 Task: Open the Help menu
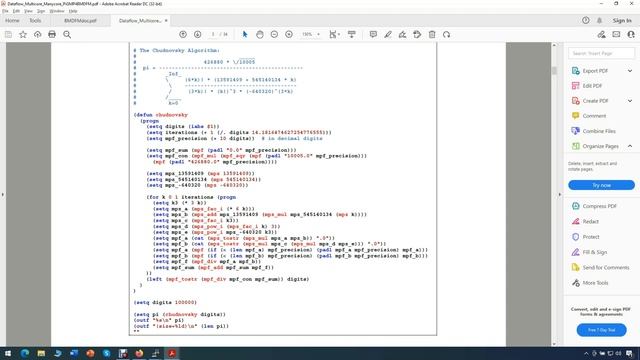[x=73, y=11]
